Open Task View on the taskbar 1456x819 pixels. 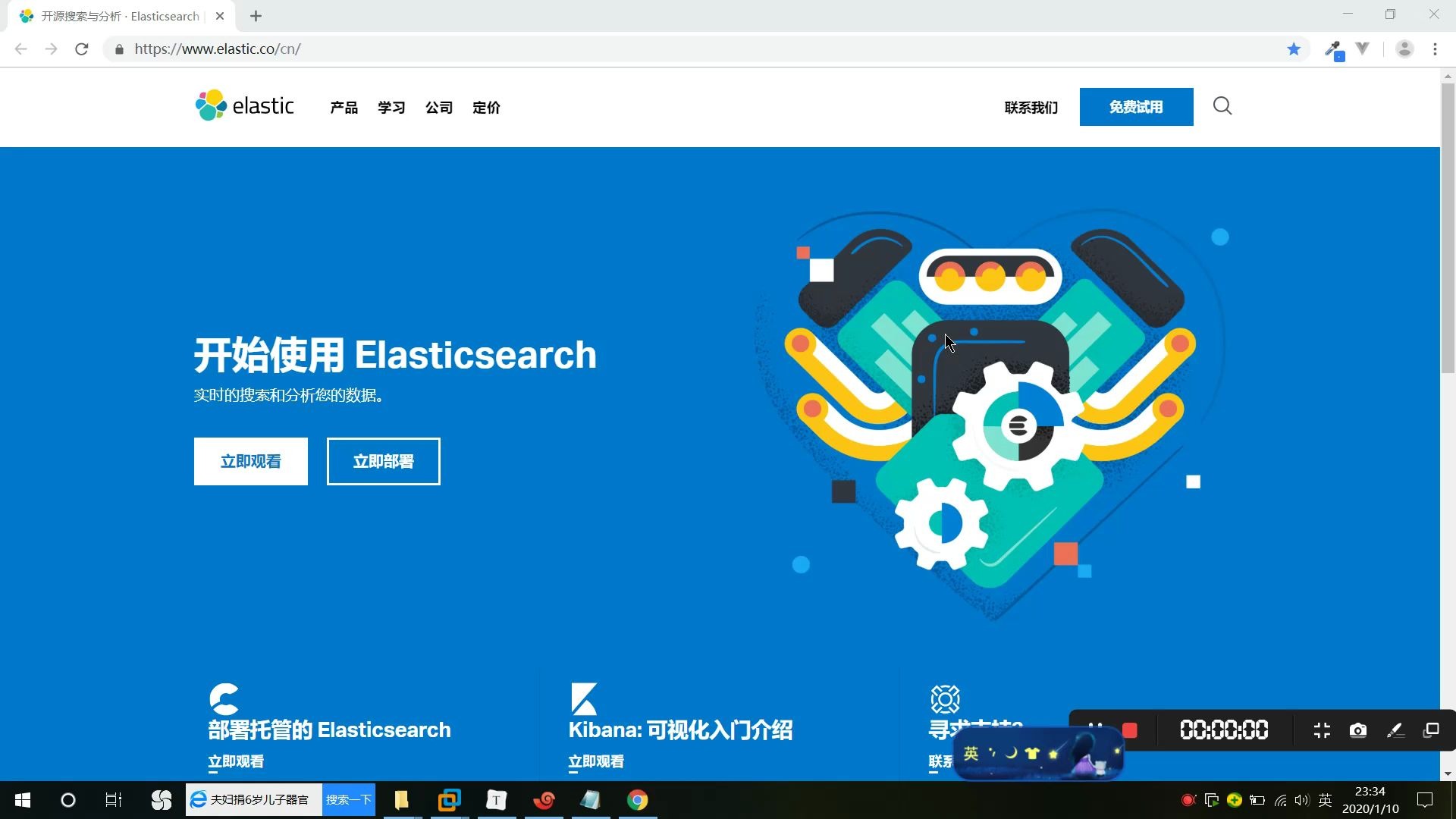click(114, 800)
